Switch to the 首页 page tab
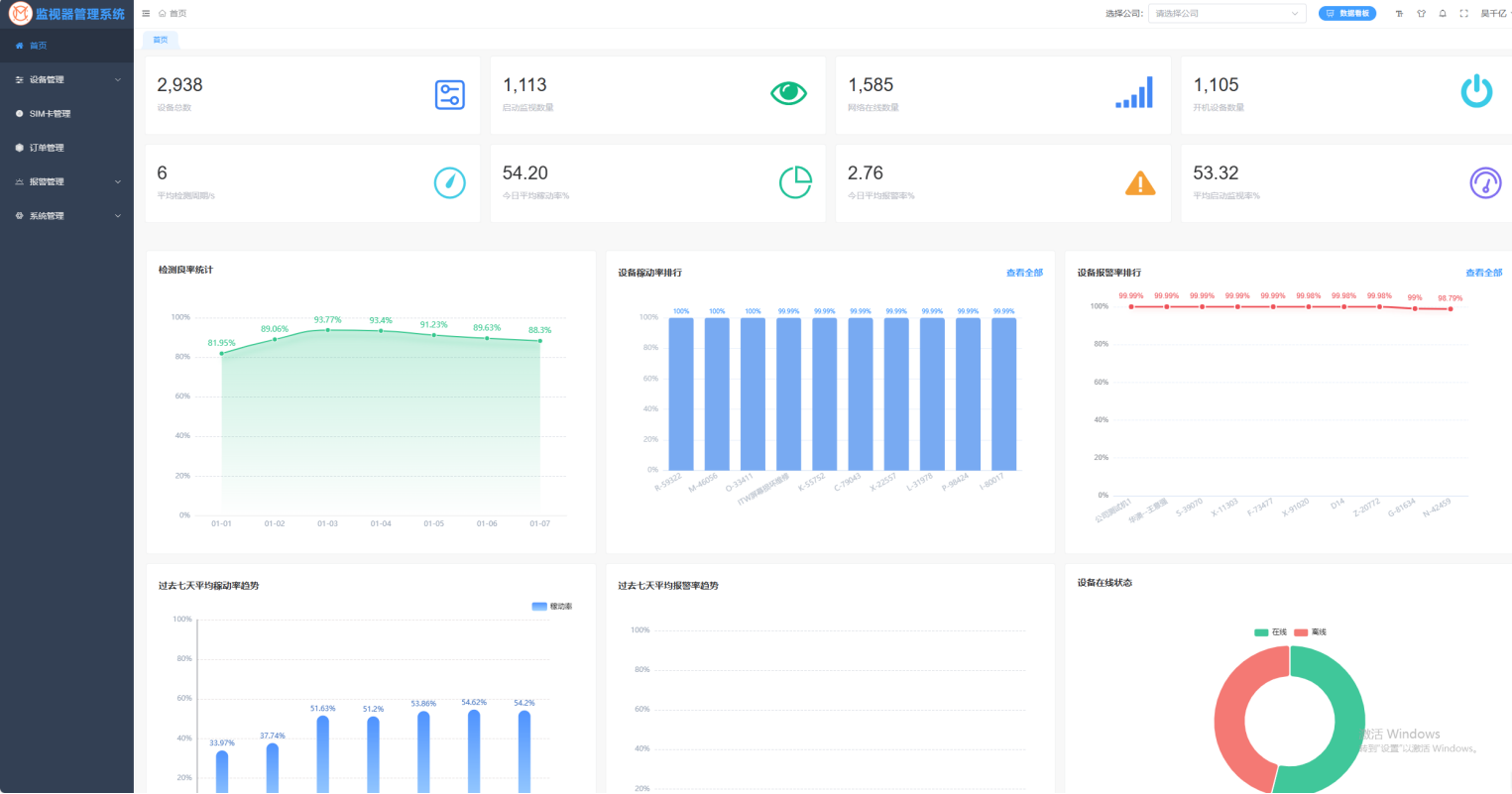1512x794 pixels. tap(161, 40)
